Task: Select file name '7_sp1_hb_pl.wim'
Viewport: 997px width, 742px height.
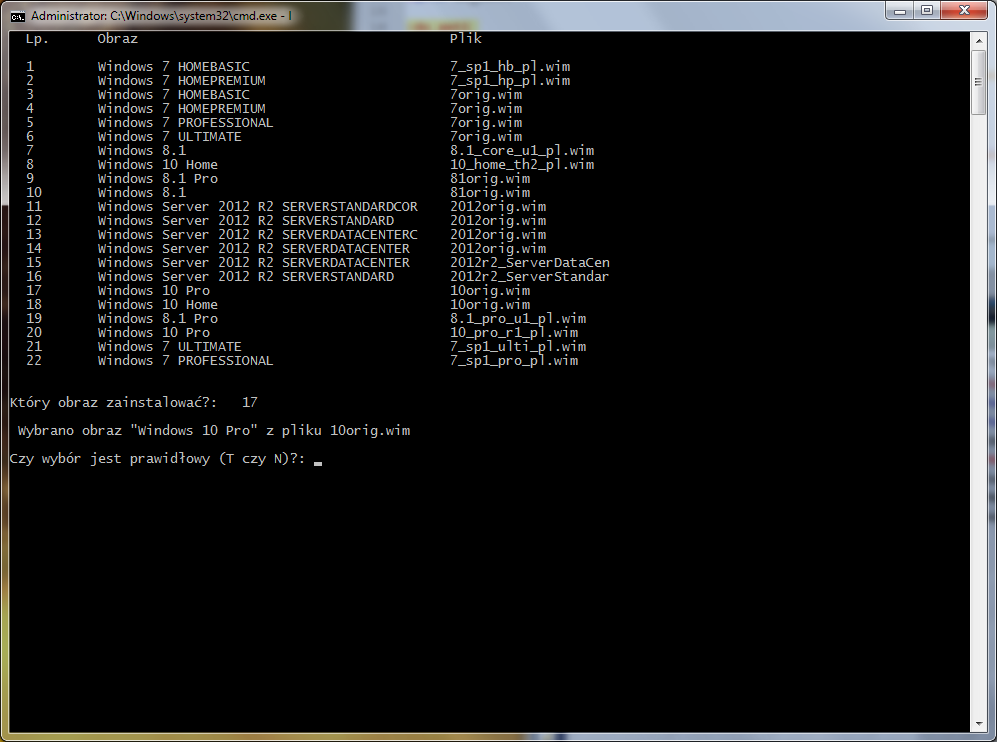Action: 510,67
